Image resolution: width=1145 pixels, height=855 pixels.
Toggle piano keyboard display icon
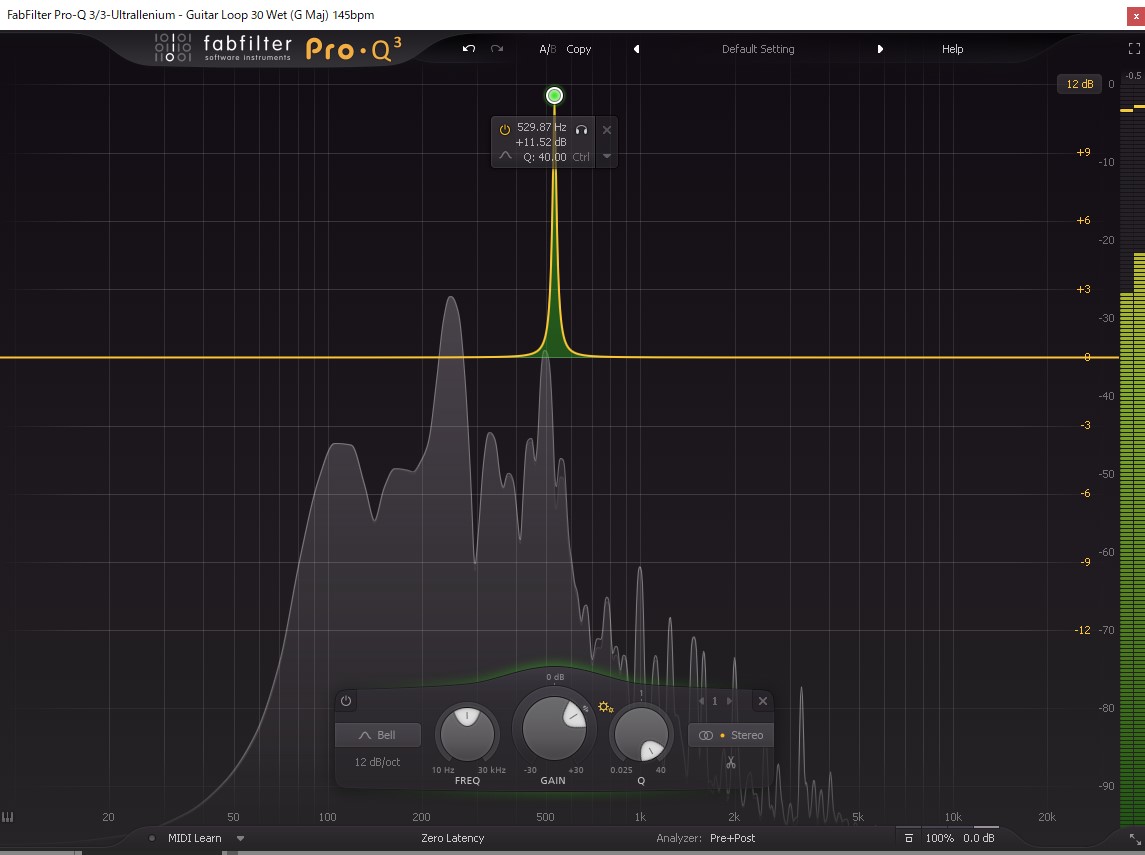[x=8, y=817]
